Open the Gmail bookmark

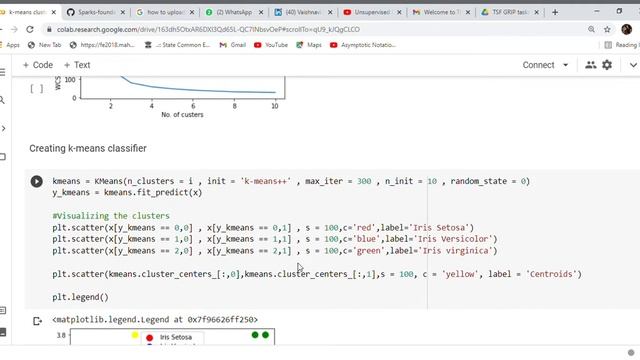(233, 45)
